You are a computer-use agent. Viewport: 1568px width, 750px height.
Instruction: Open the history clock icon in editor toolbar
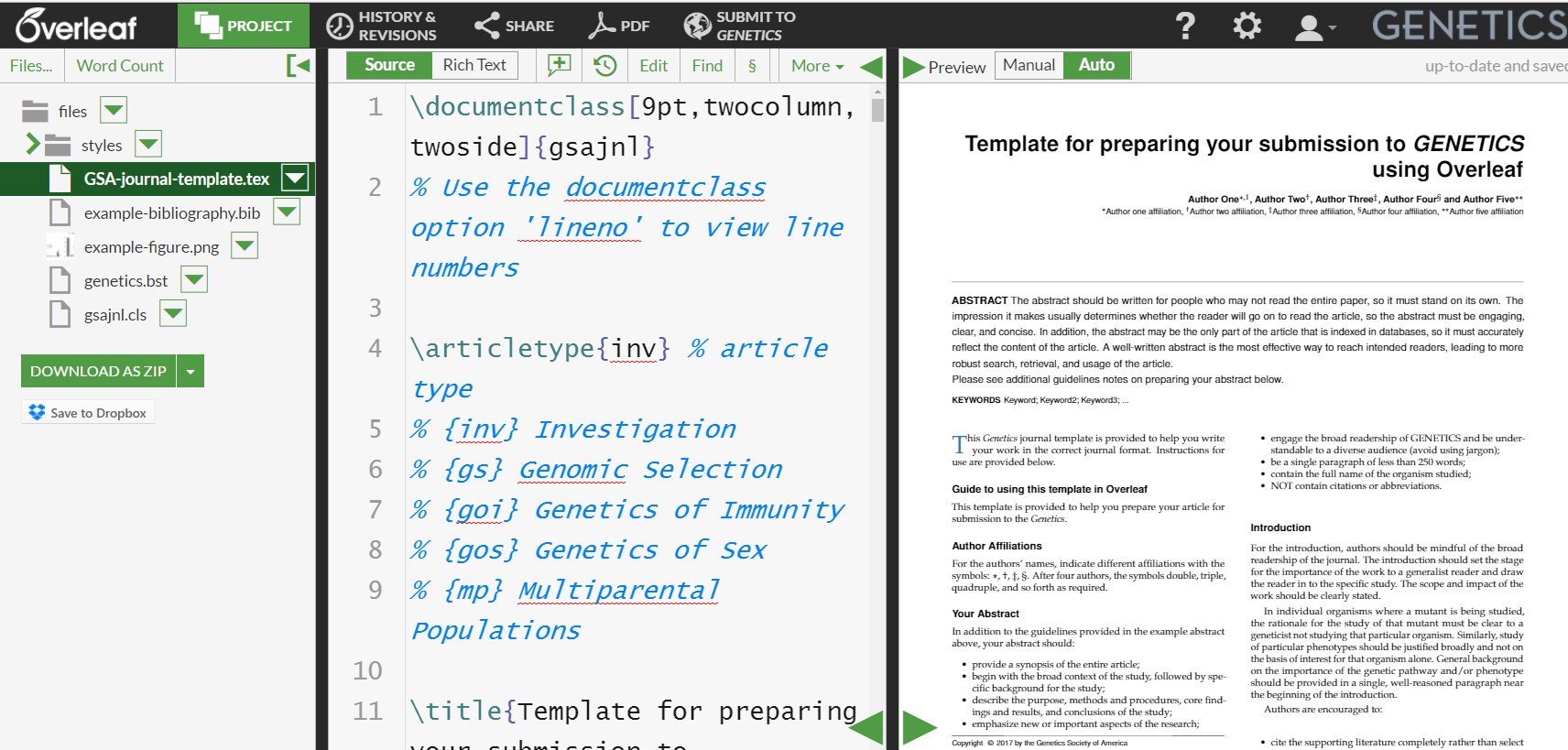click(604, 65)
